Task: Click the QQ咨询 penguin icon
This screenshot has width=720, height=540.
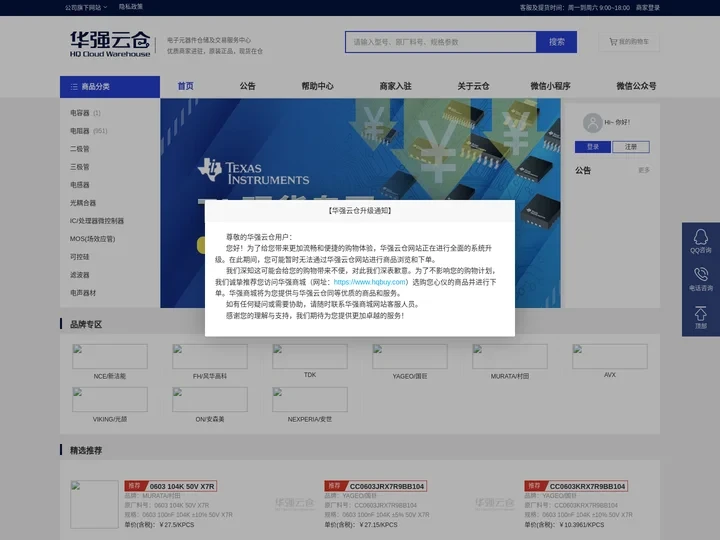Action: (700, 237)
